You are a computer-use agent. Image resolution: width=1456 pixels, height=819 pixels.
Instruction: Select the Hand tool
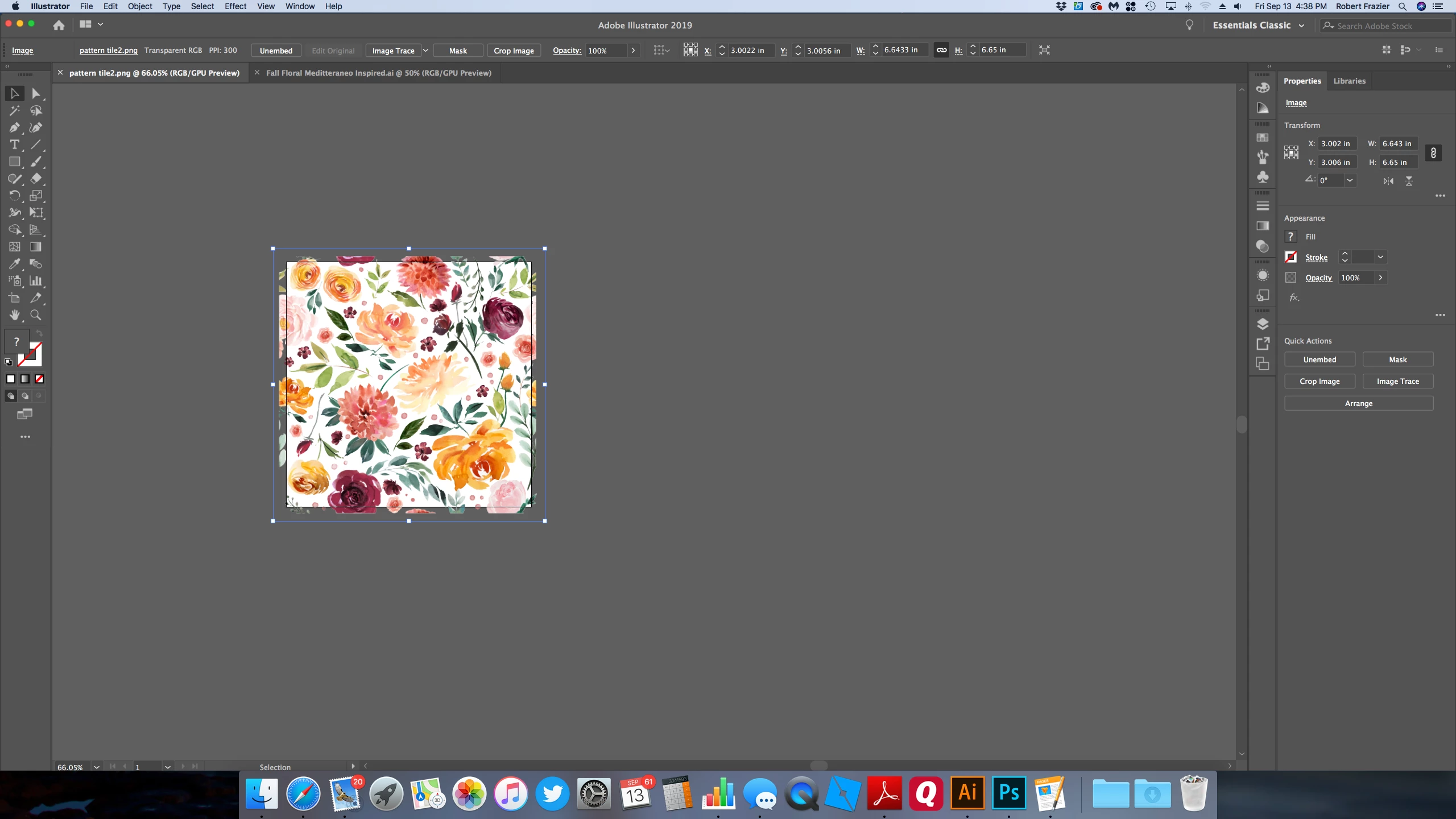pyautogui.click(x=14, y=315)
